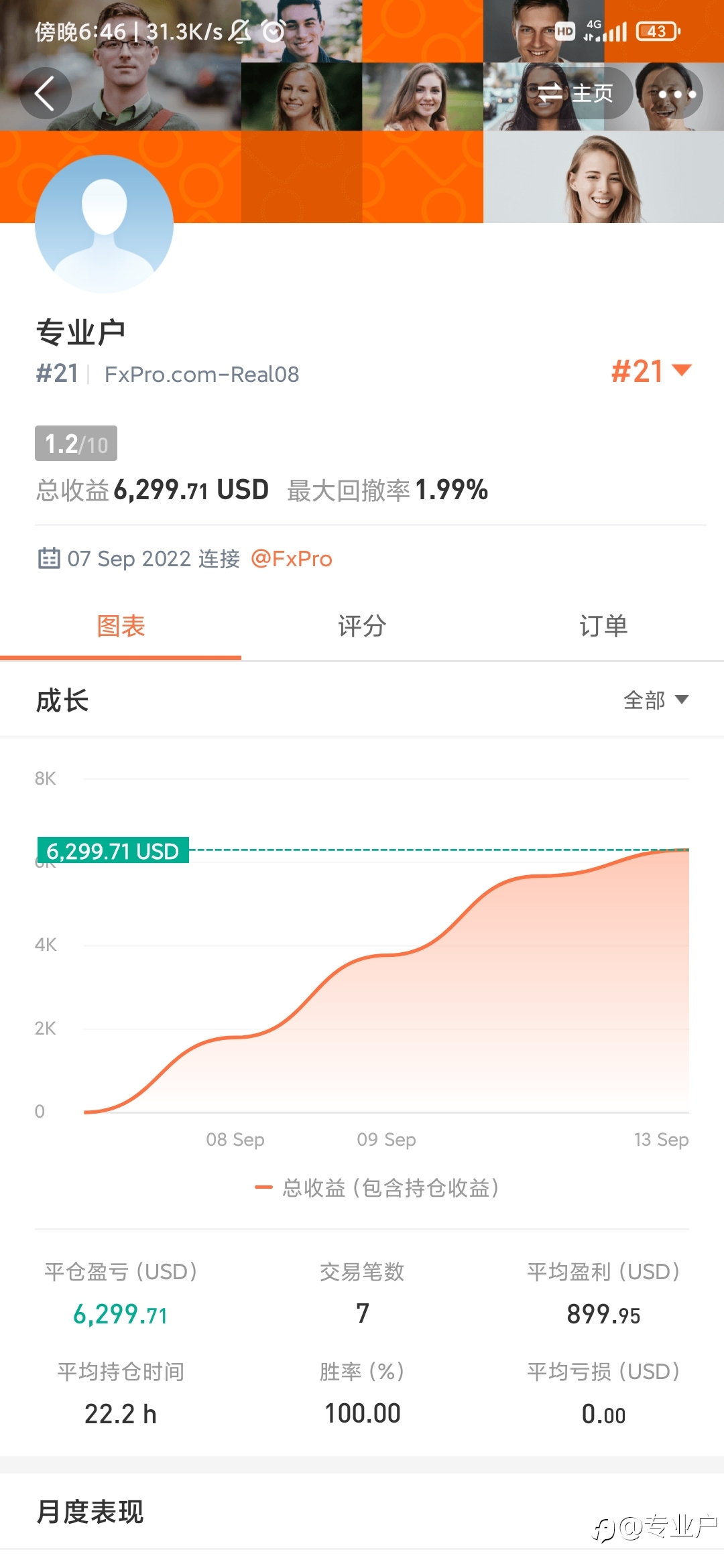Tap the muted bell status icon

tap(239, 31)
